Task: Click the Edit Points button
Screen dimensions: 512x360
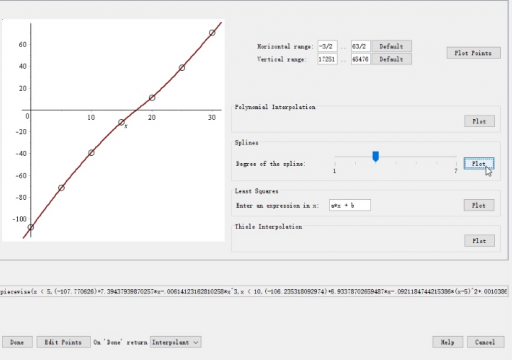Action: pos(63,342)
